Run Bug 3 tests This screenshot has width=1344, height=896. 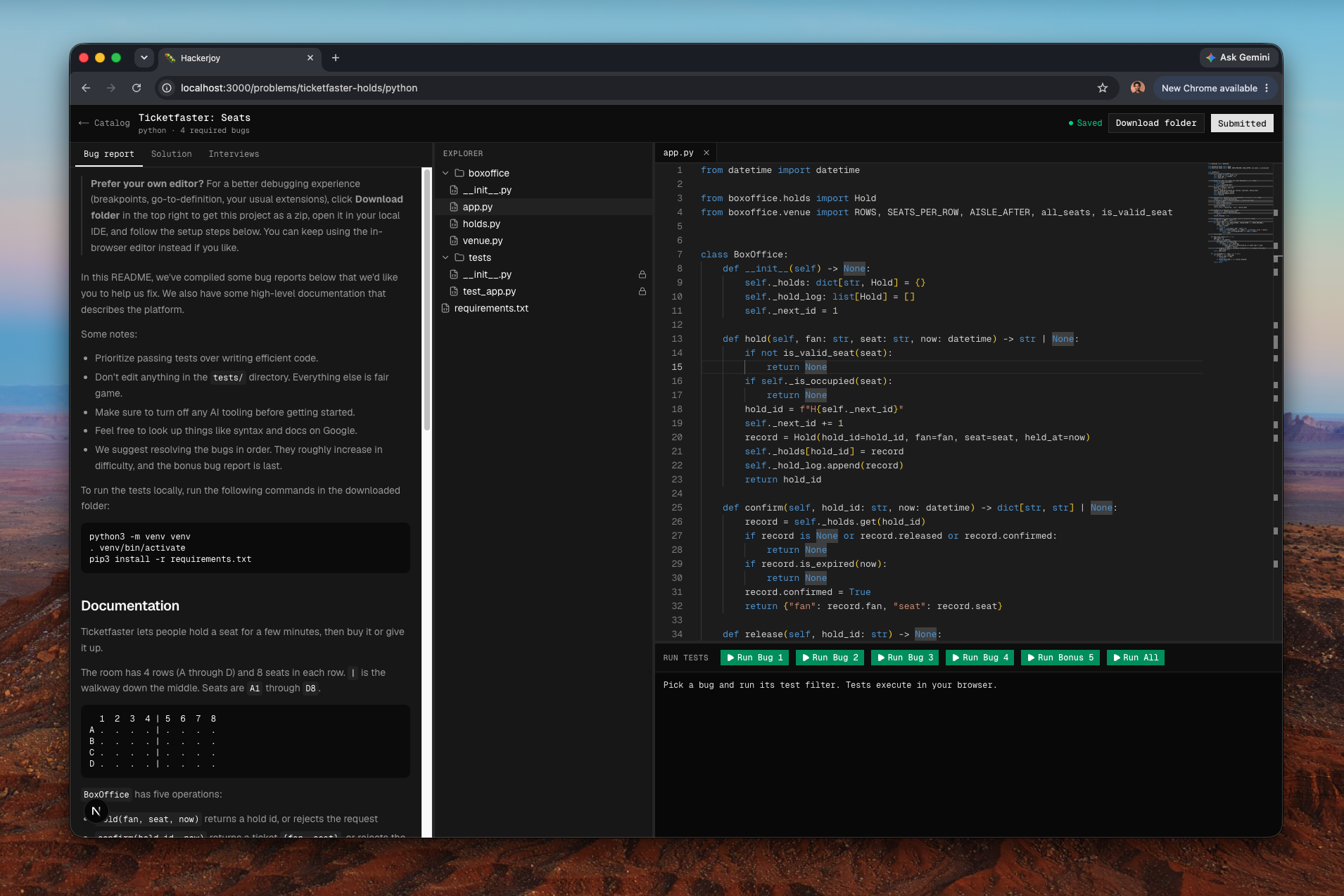click(906, 658)
